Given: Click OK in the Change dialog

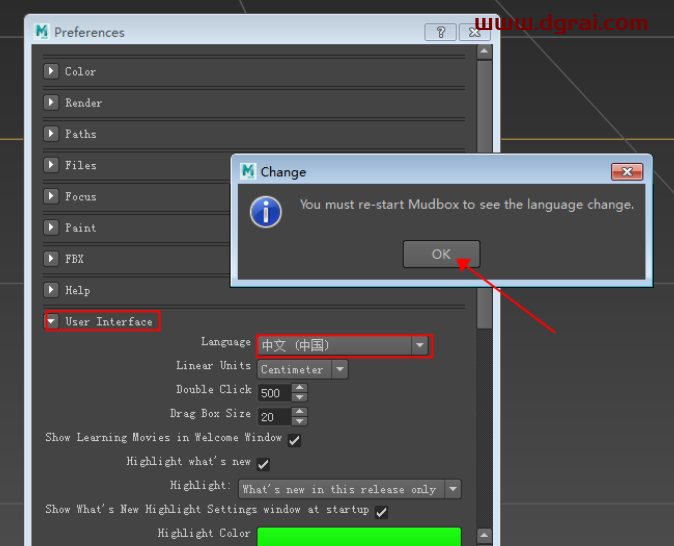Looking at the screenshot, I should 441,254.
